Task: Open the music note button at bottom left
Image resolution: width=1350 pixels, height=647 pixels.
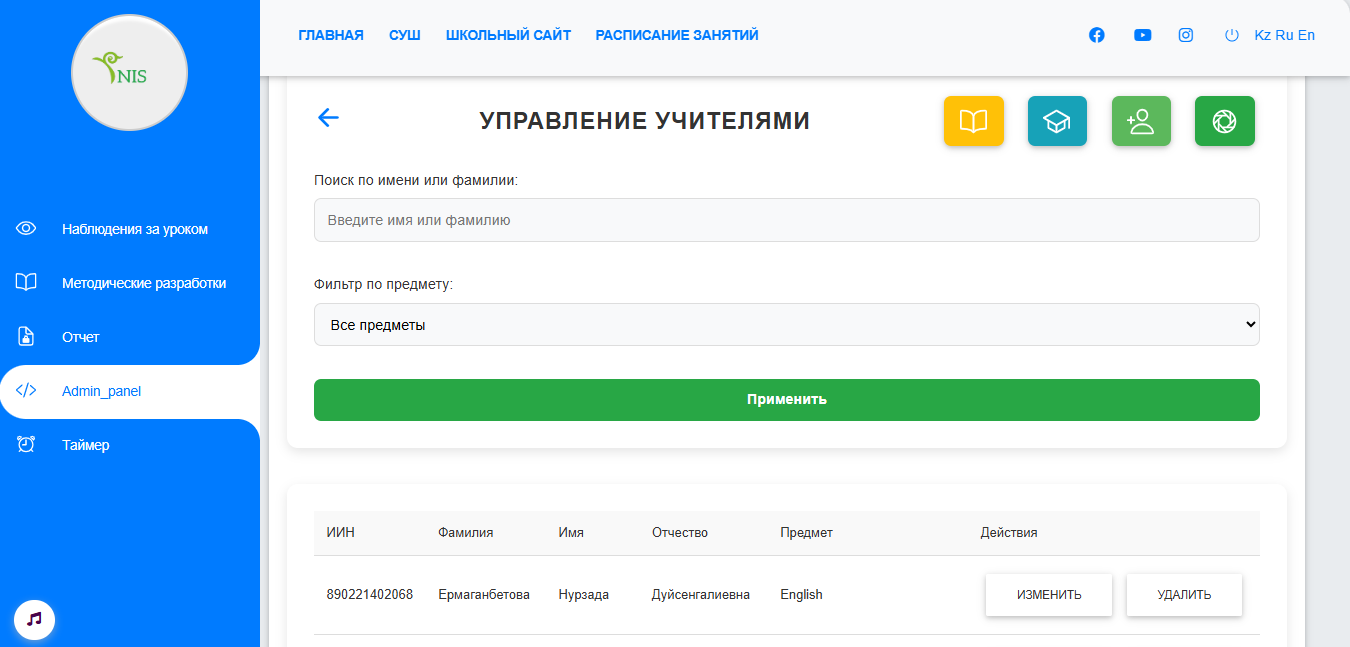Action: tap(34, 619)
